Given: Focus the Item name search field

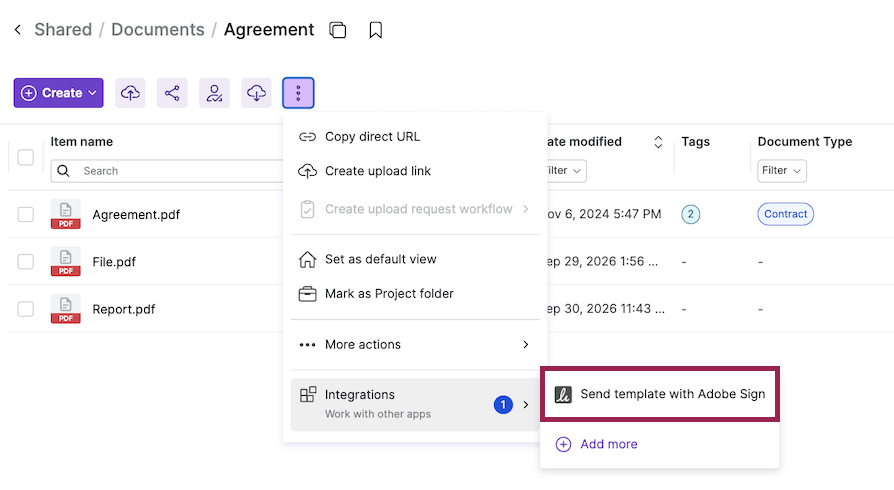Looking at the screenshot, I should [166, 171].
